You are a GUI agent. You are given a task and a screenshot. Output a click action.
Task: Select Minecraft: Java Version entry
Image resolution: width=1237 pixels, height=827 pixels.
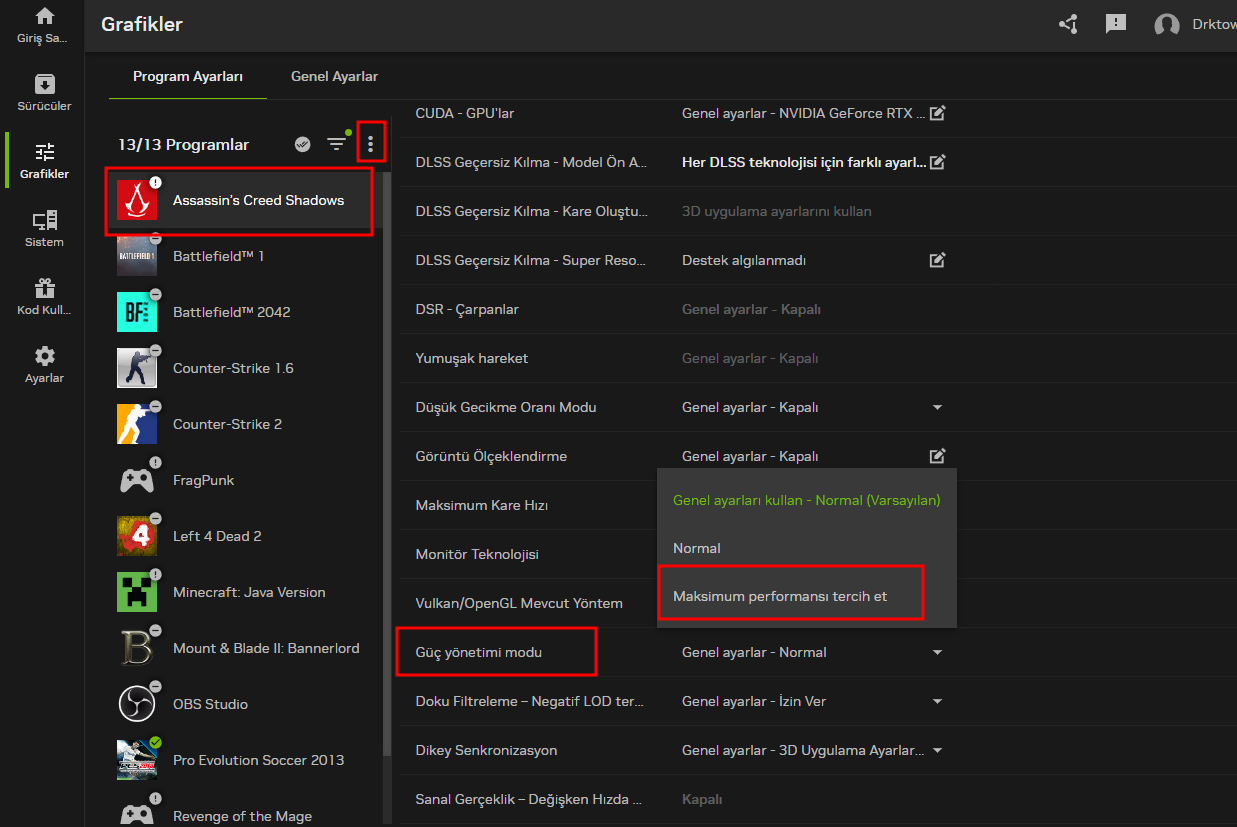pyautogui.click(x=245, y=592)
